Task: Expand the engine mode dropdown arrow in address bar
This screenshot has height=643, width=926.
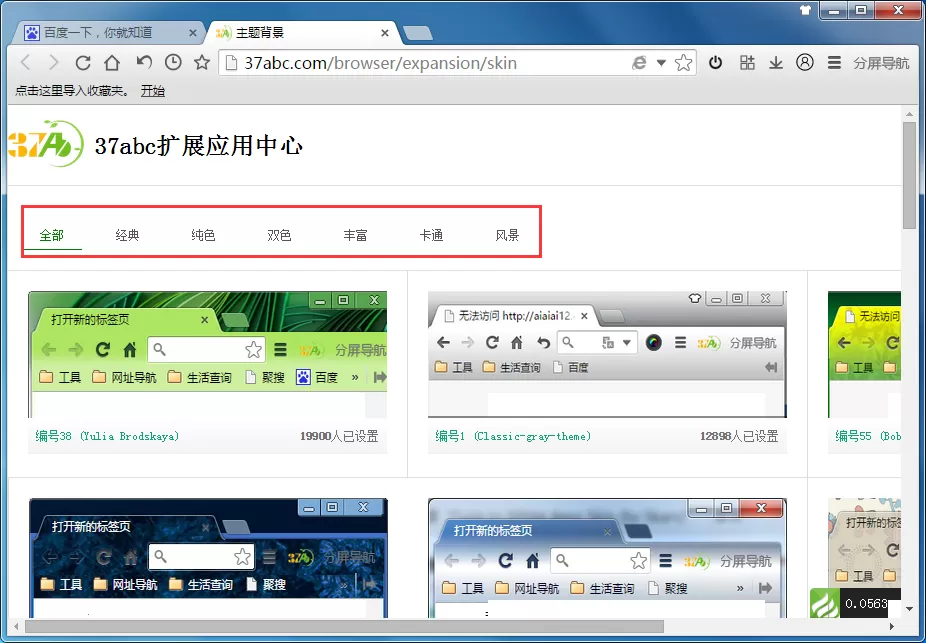Action: click(x=661, y=63)
